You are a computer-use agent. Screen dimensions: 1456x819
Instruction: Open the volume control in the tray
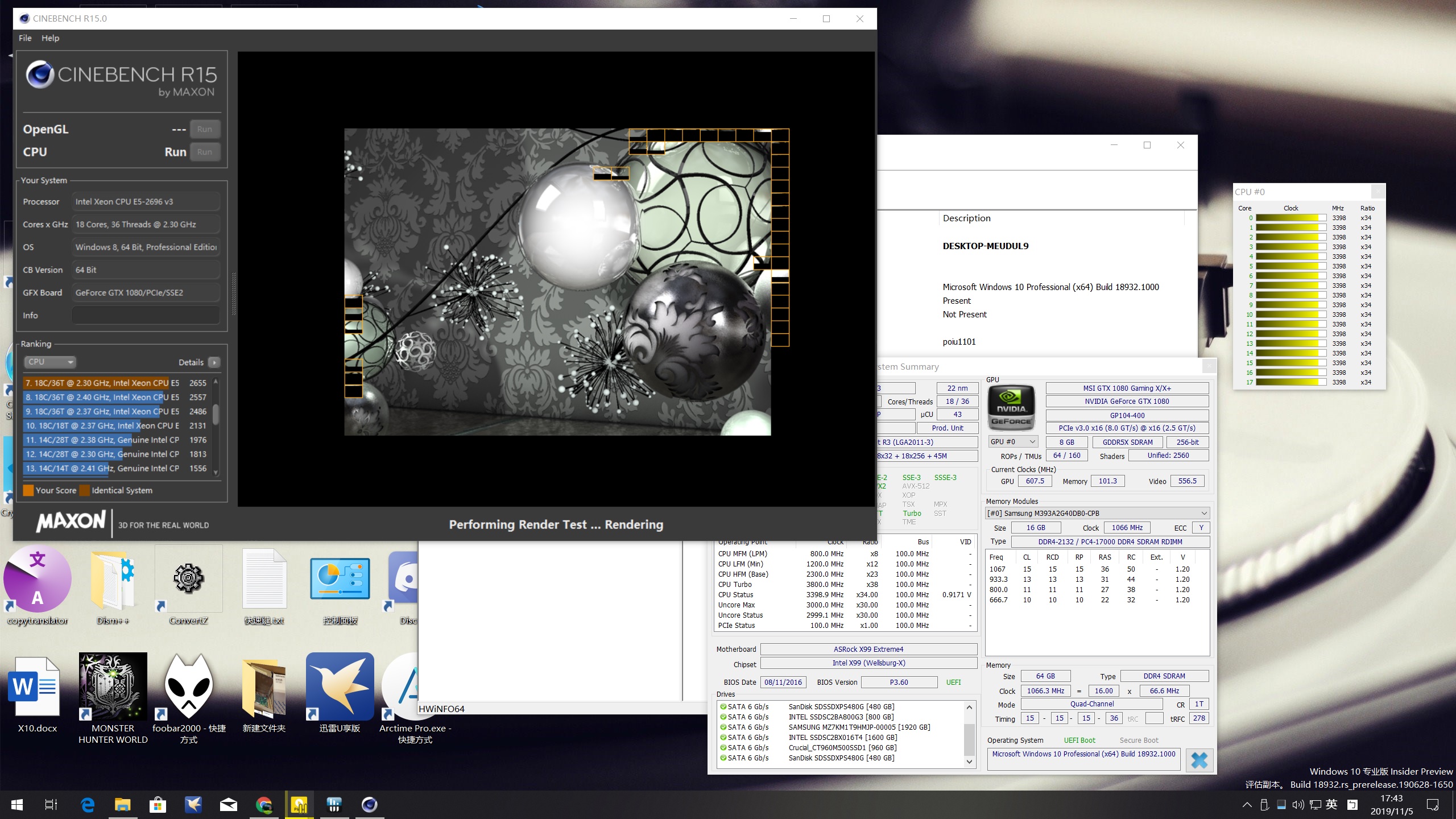coord(1298,805)
